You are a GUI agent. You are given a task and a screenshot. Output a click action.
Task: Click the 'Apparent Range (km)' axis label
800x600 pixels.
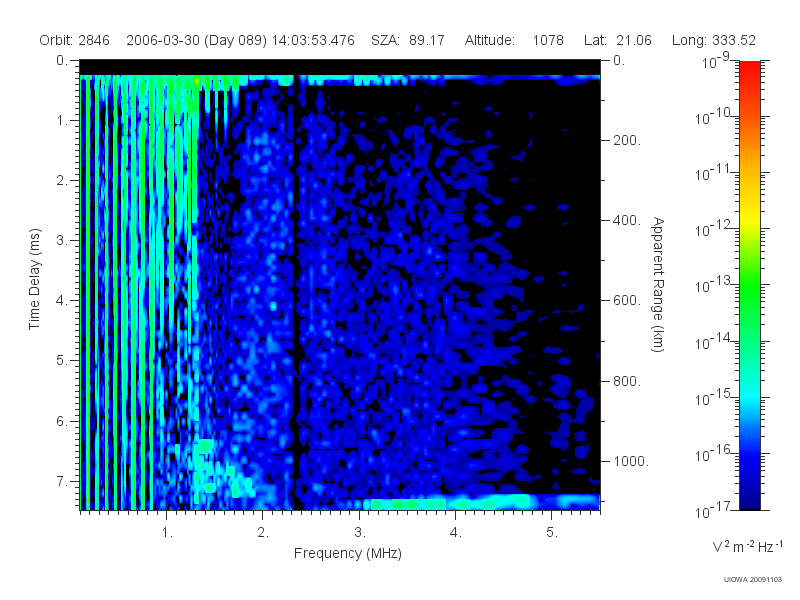click(658, 284)
